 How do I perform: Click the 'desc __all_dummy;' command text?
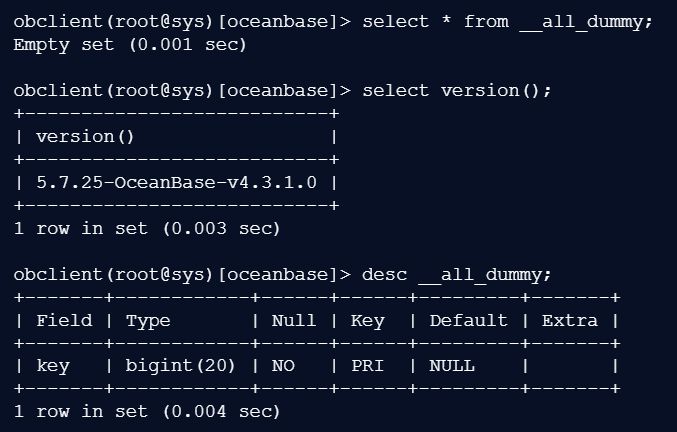[x=457, y=274]
